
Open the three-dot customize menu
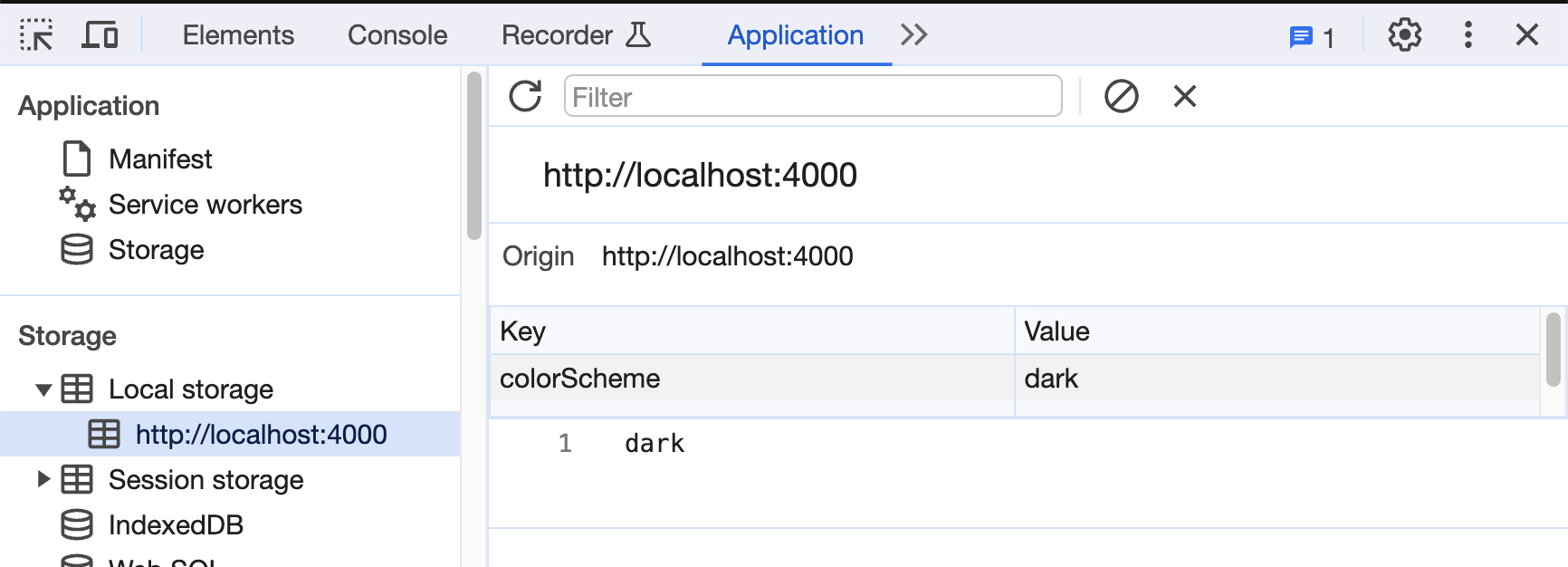[1468, 35]
